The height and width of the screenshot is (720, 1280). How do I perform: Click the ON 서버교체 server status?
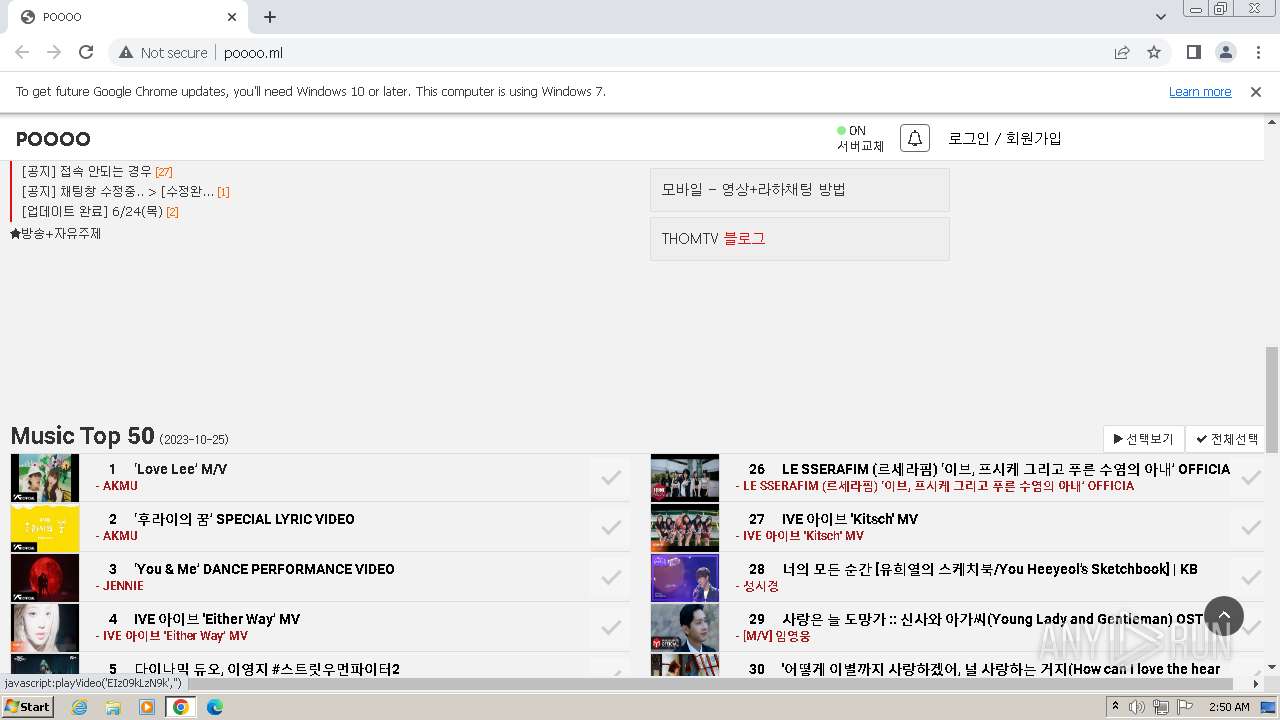[860, 138]
